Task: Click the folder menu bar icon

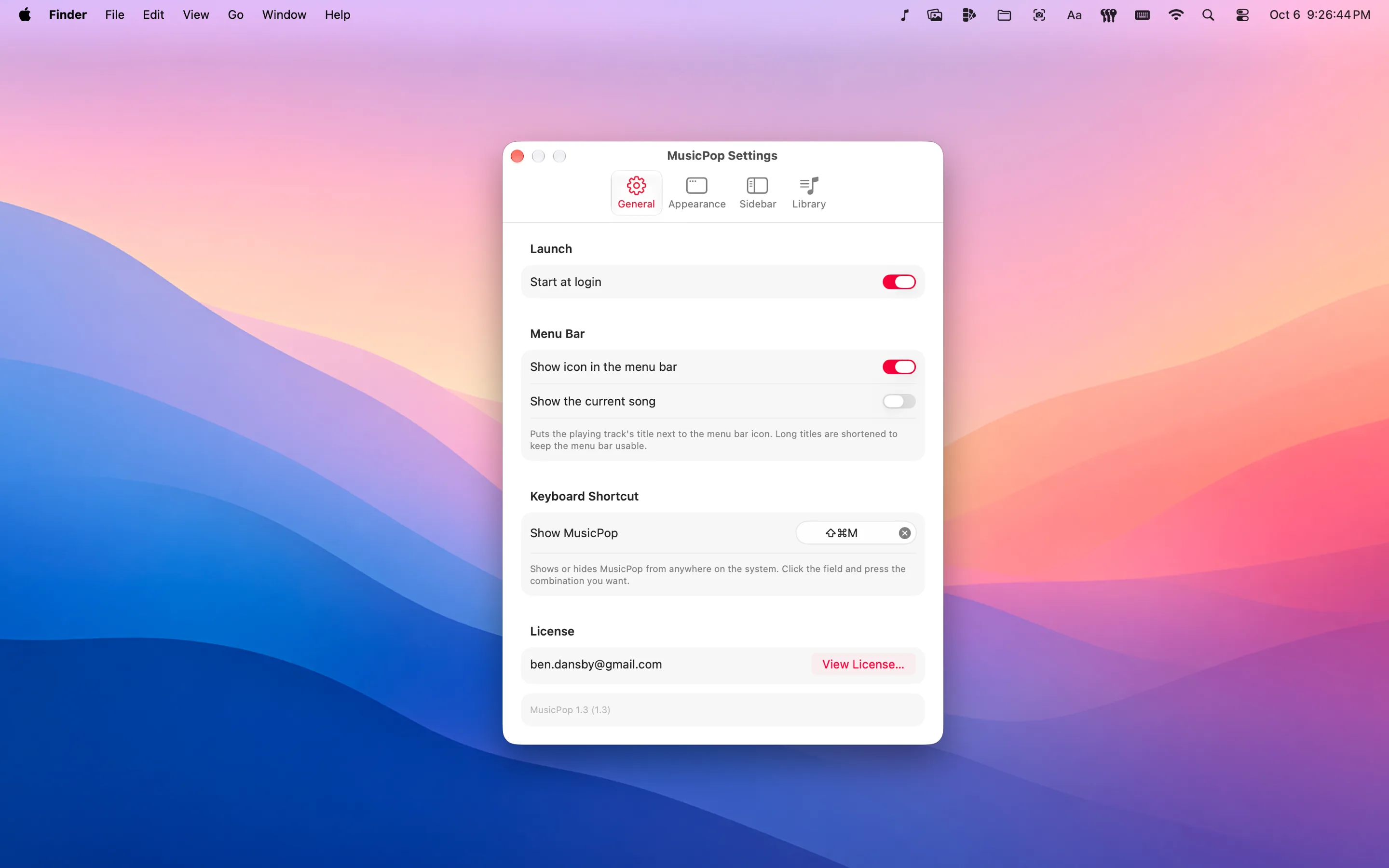Action: point(1004,15)
